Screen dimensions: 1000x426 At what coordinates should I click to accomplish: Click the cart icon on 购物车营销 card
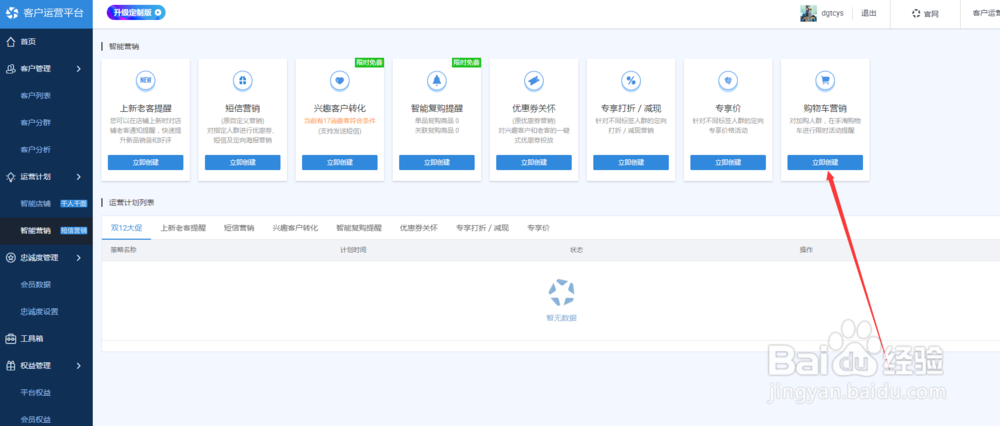point(825,80)
